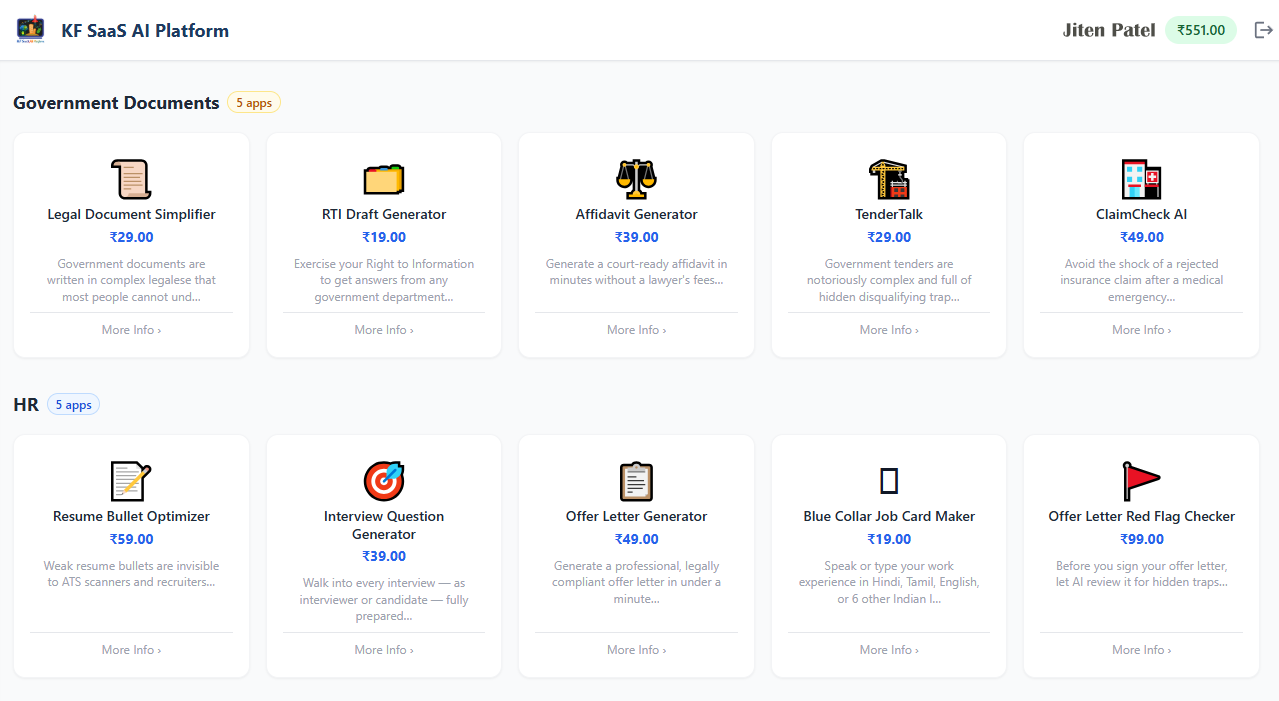Open the TenderTalk building icon
The height and width of the screenshot is (701, 1279).
(x=888, y=178)
